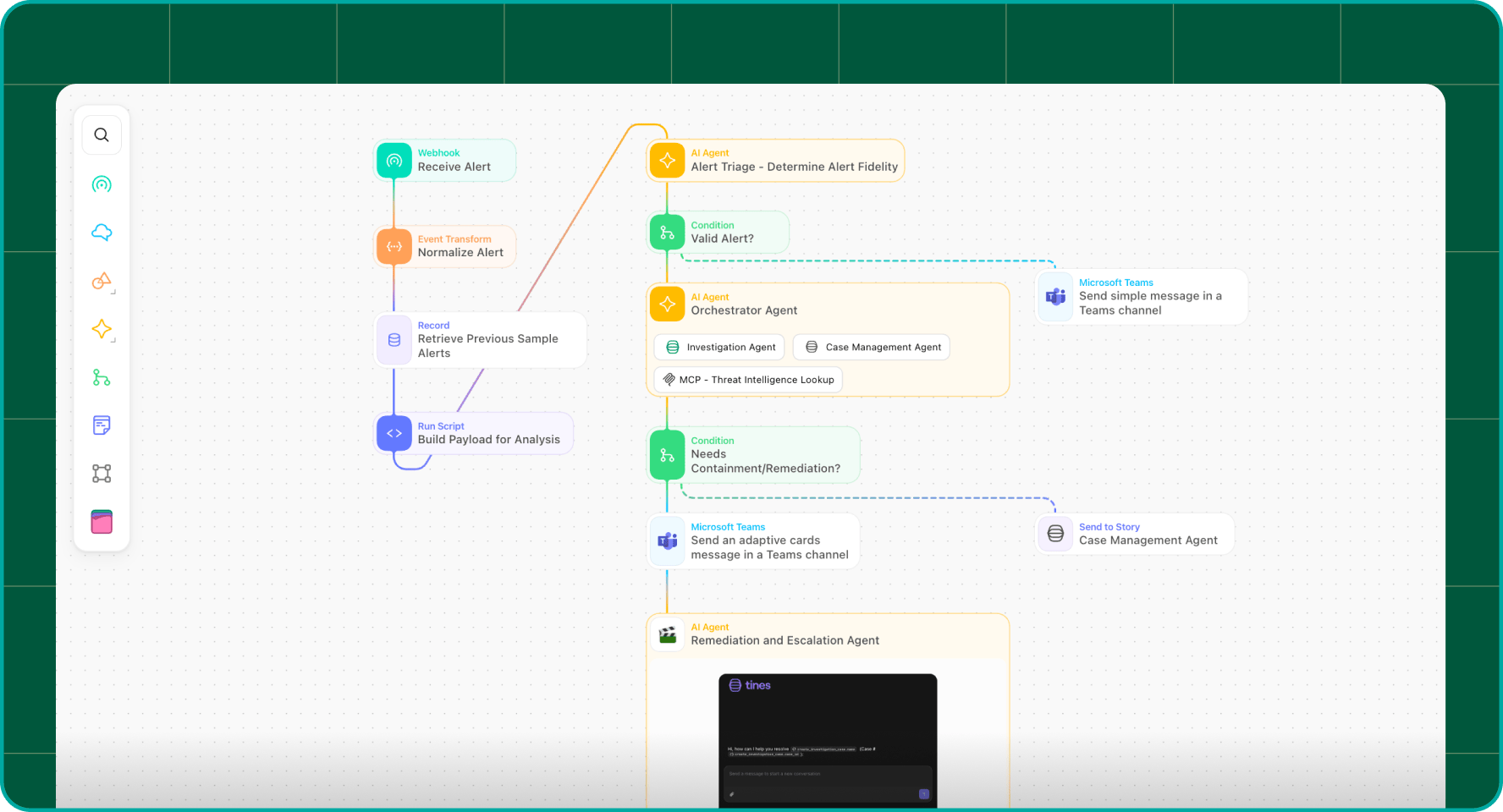Open the search tool in the sidebar

tap(102, 135)
